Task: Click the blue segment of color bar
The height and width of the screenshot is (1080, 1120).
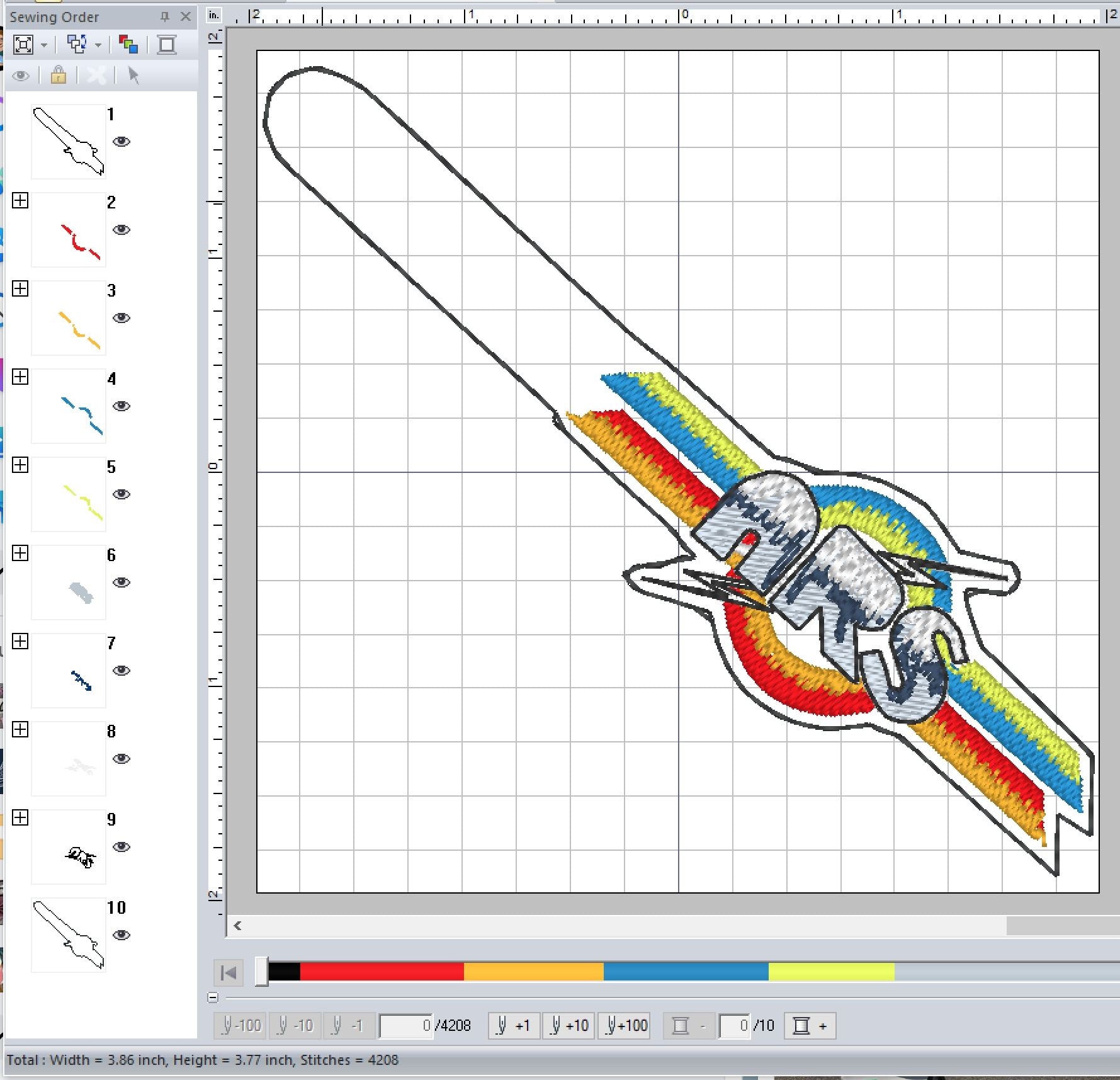Action: pos(686,972)
